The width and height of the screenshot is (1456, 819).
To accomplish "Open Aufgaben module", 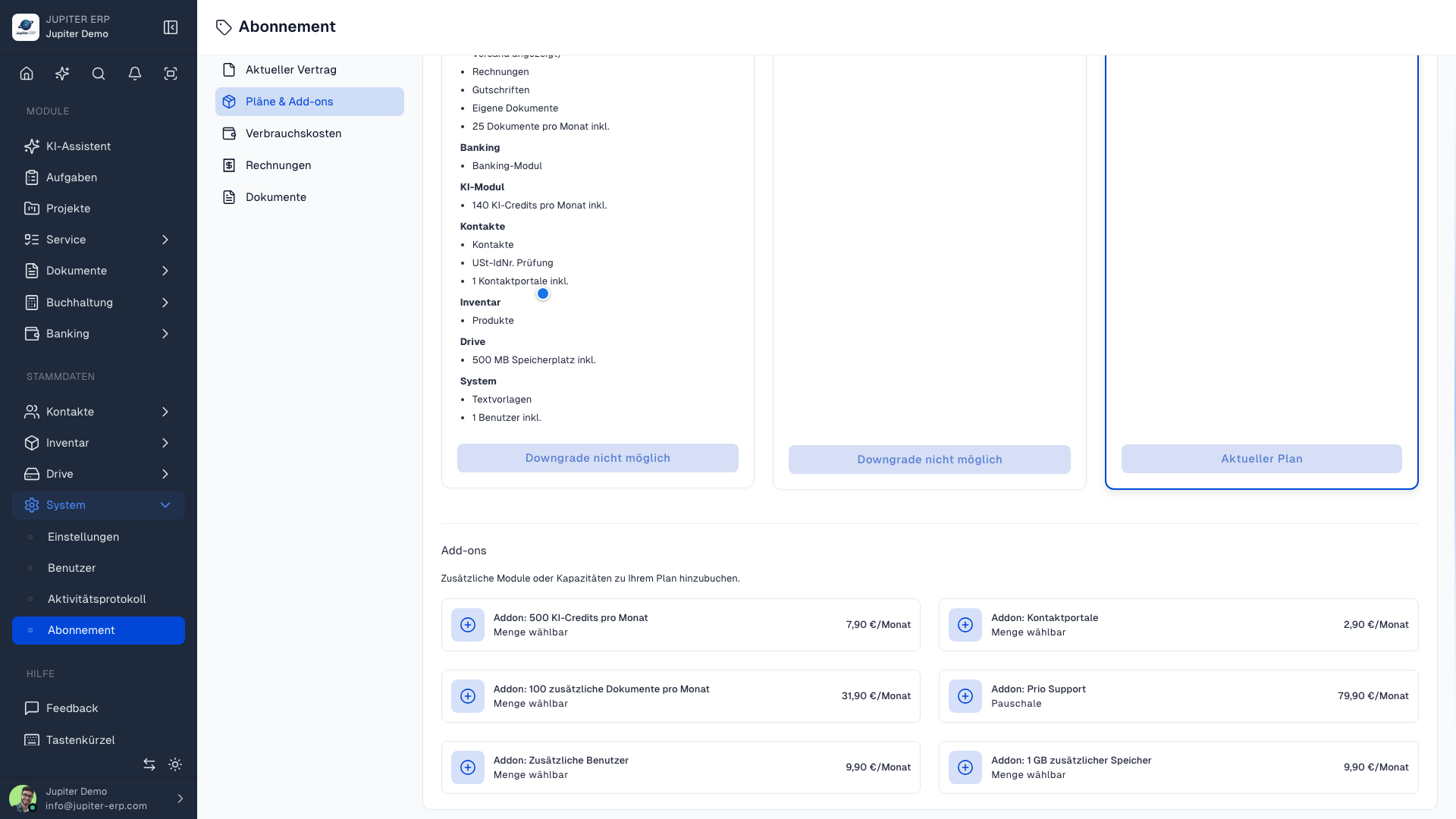I will coord(99,177).
